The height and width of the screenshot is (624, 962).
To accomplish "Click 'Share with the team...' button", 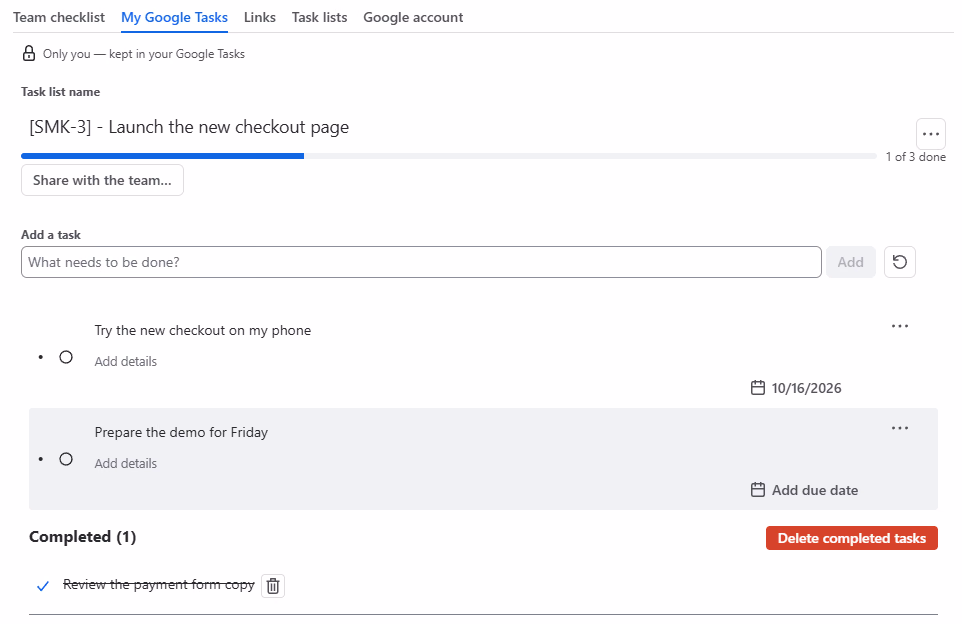I will pos(102,180).
